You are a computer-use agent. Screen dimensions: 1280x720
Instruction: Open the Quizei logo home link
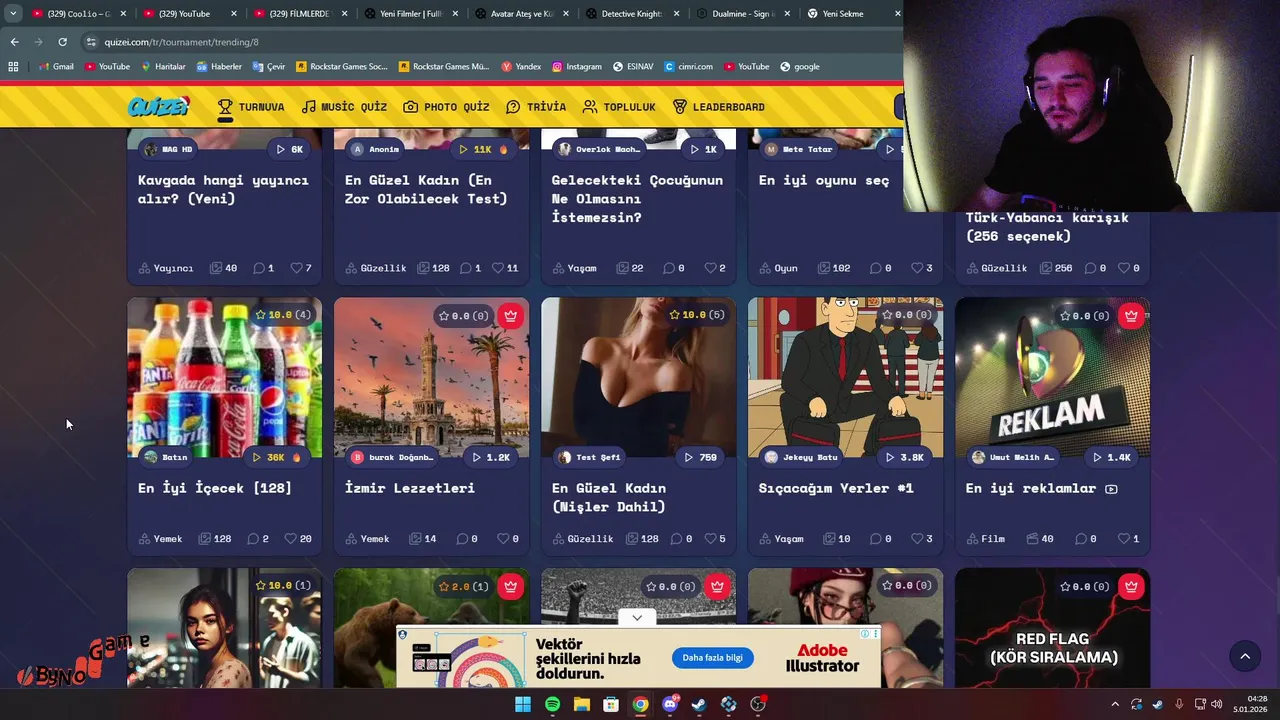(x=158, y=106)
